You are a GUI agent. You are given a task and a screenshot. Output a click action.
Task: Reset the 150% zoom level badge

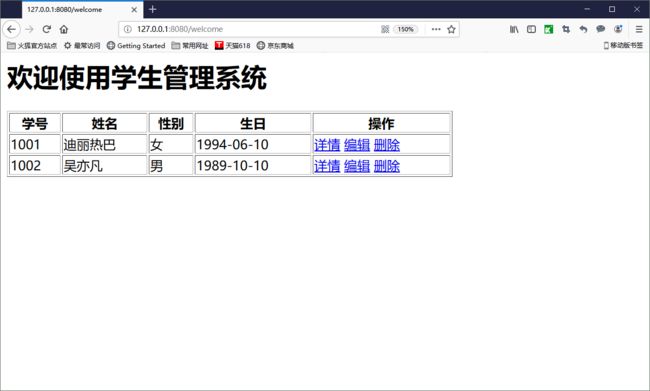(x=405, y=29)
